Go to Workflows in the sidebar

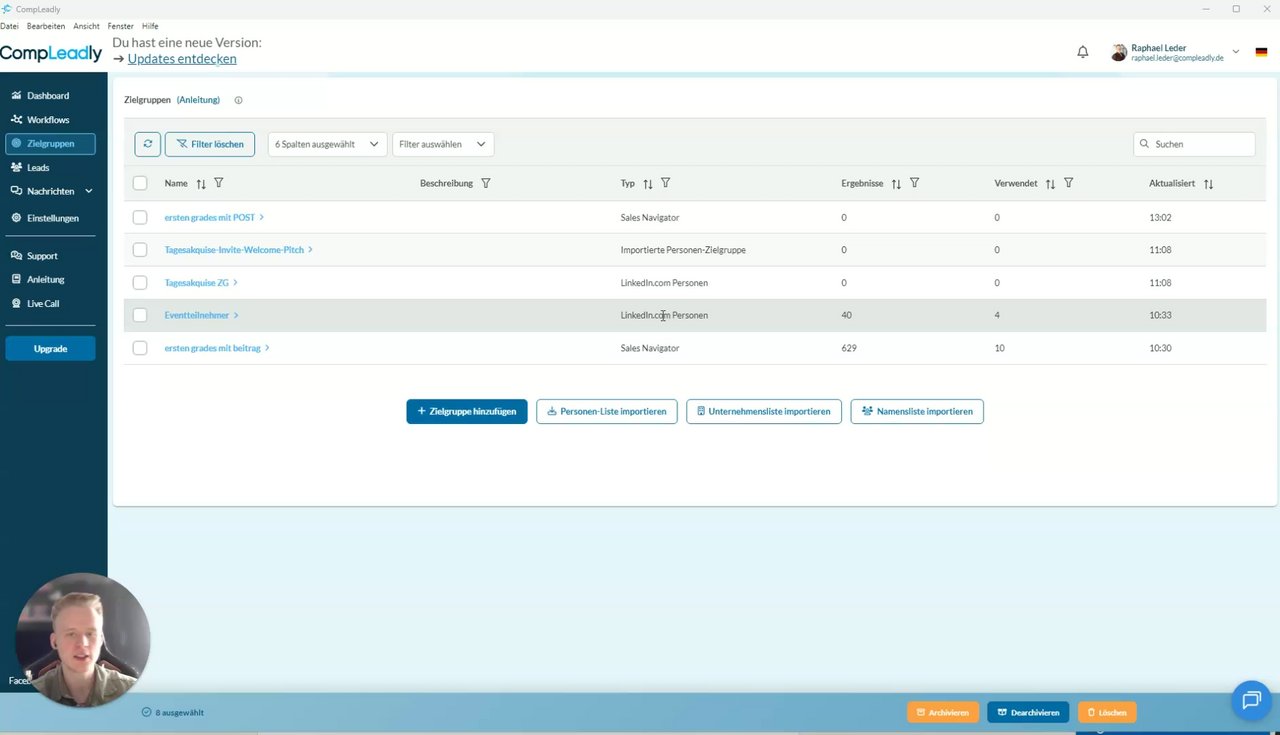(48, 120)
